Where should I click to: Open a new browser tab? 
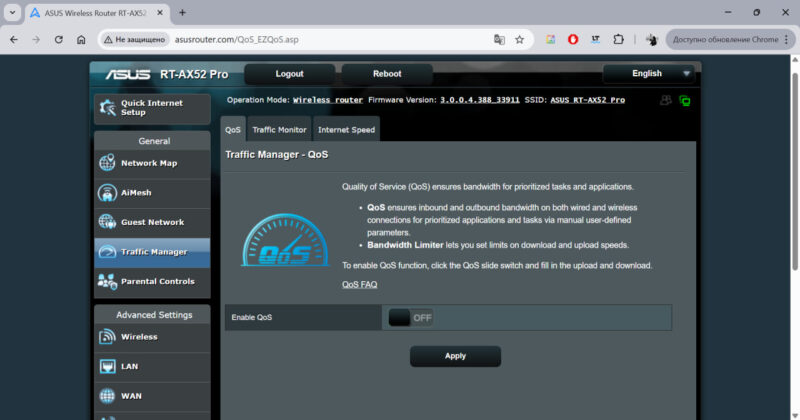182,13
